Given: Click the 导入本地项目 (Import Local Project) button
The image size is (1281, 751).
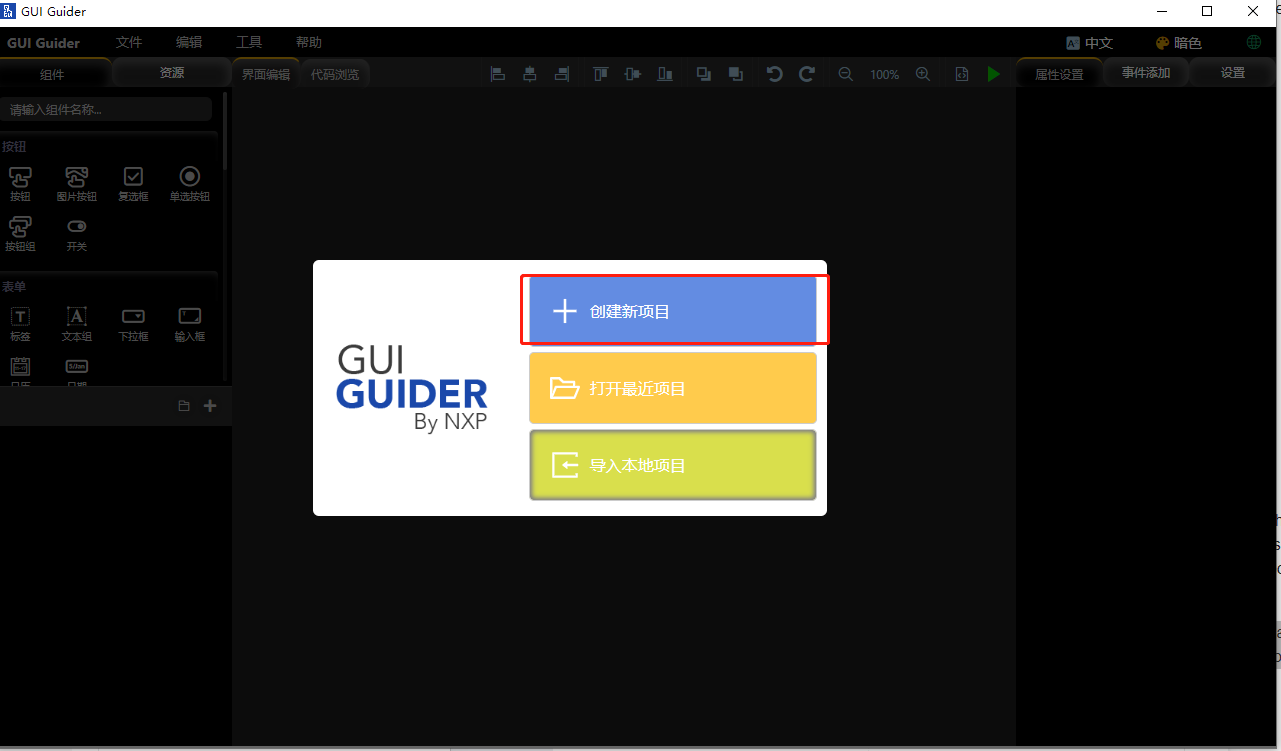Looking at the screenshot, I should click(673, 464).
